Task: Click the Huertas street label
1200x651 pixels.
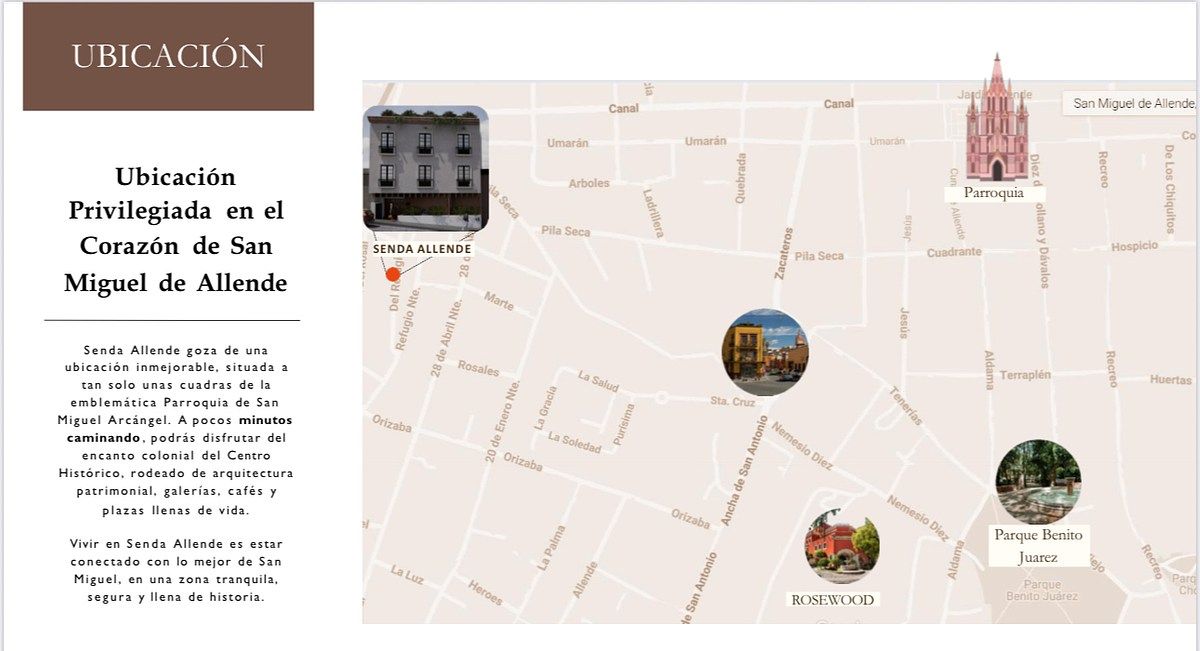Action: [1170, 380]
